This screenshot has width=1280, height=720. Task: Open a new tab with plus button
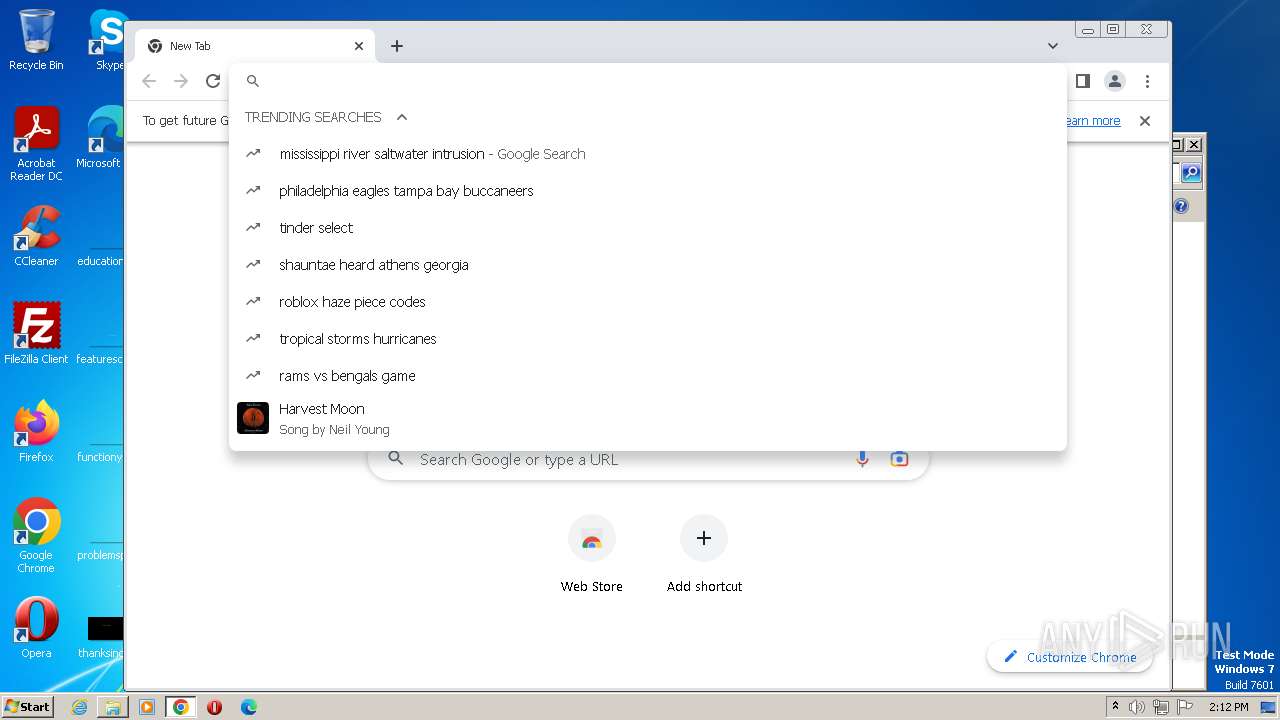397,46
